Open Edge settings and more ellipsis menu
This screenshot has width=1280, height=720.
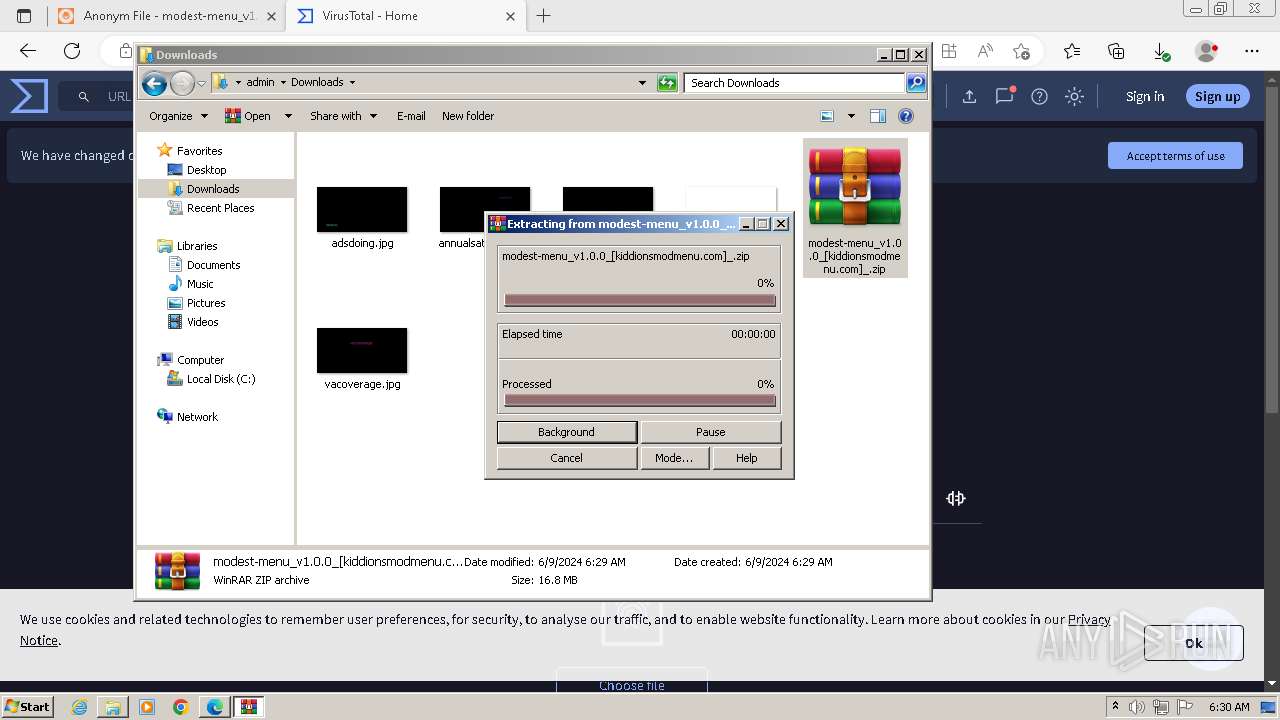click(1252, 51)
